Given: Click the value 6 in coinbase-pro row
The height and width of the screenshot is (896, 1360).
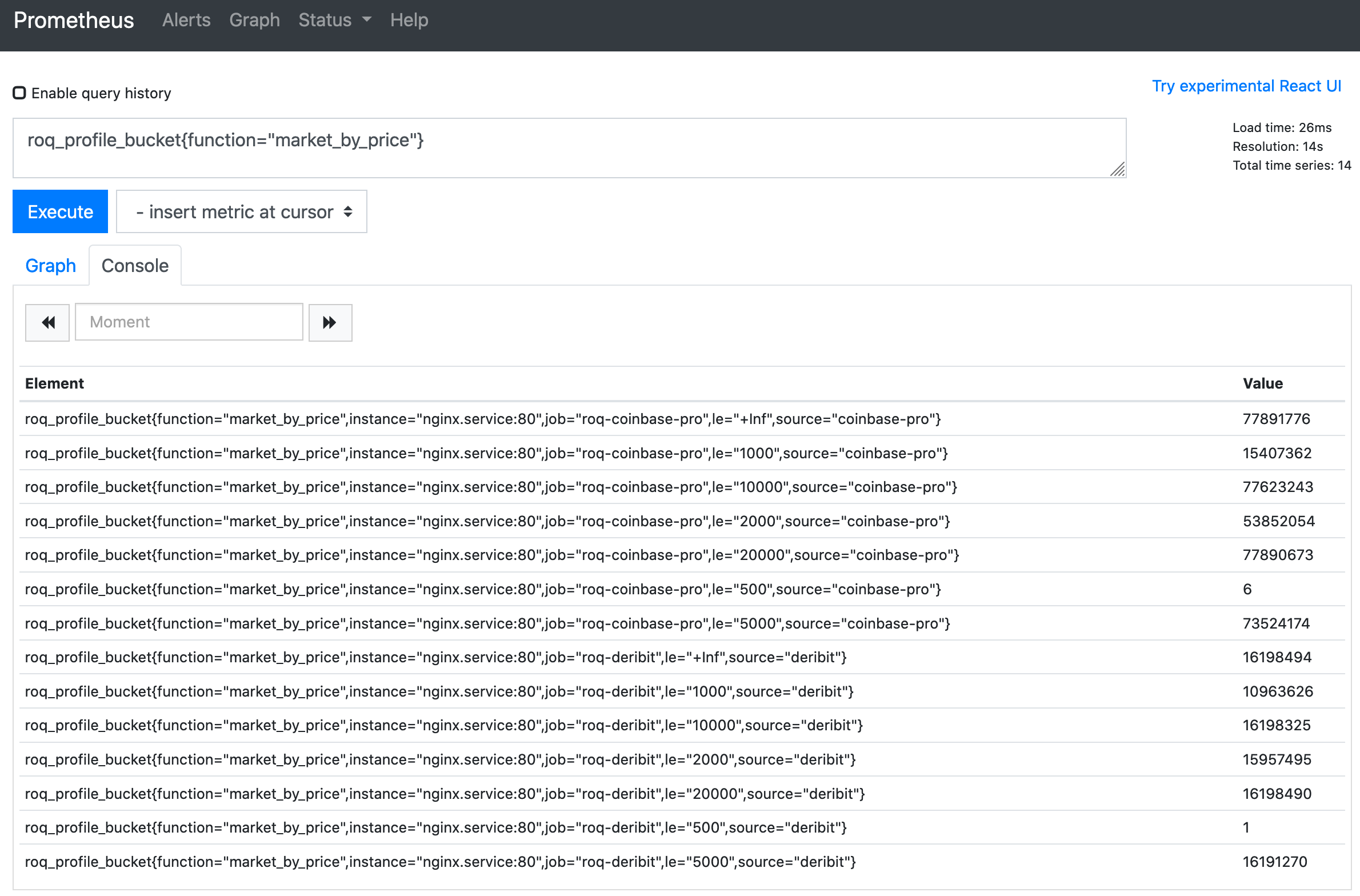Looking at the screenshot, I should tap(1247, 589).
